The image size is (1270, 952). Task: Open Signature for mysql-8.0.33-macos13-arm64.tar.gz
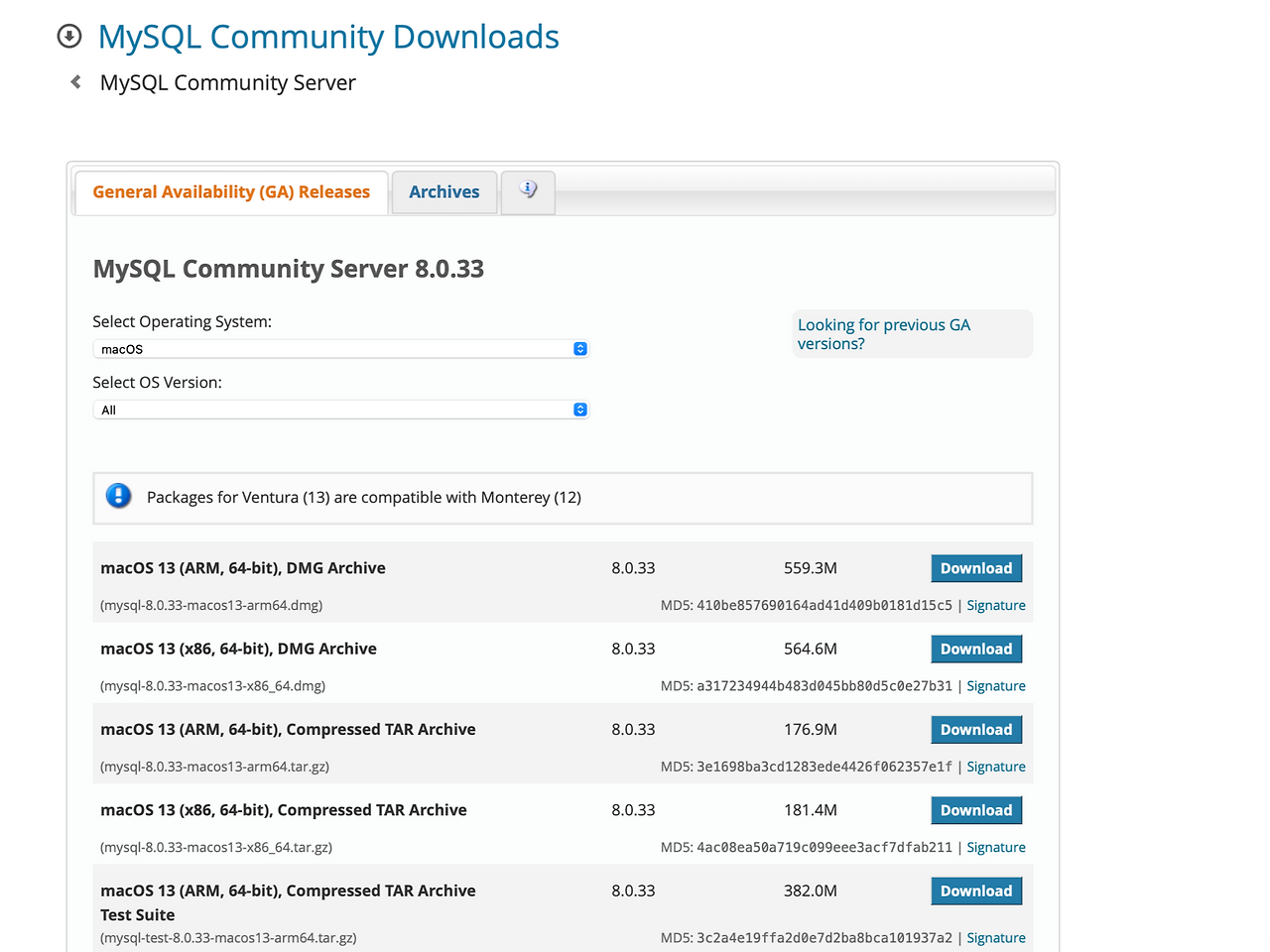(996, 767)
